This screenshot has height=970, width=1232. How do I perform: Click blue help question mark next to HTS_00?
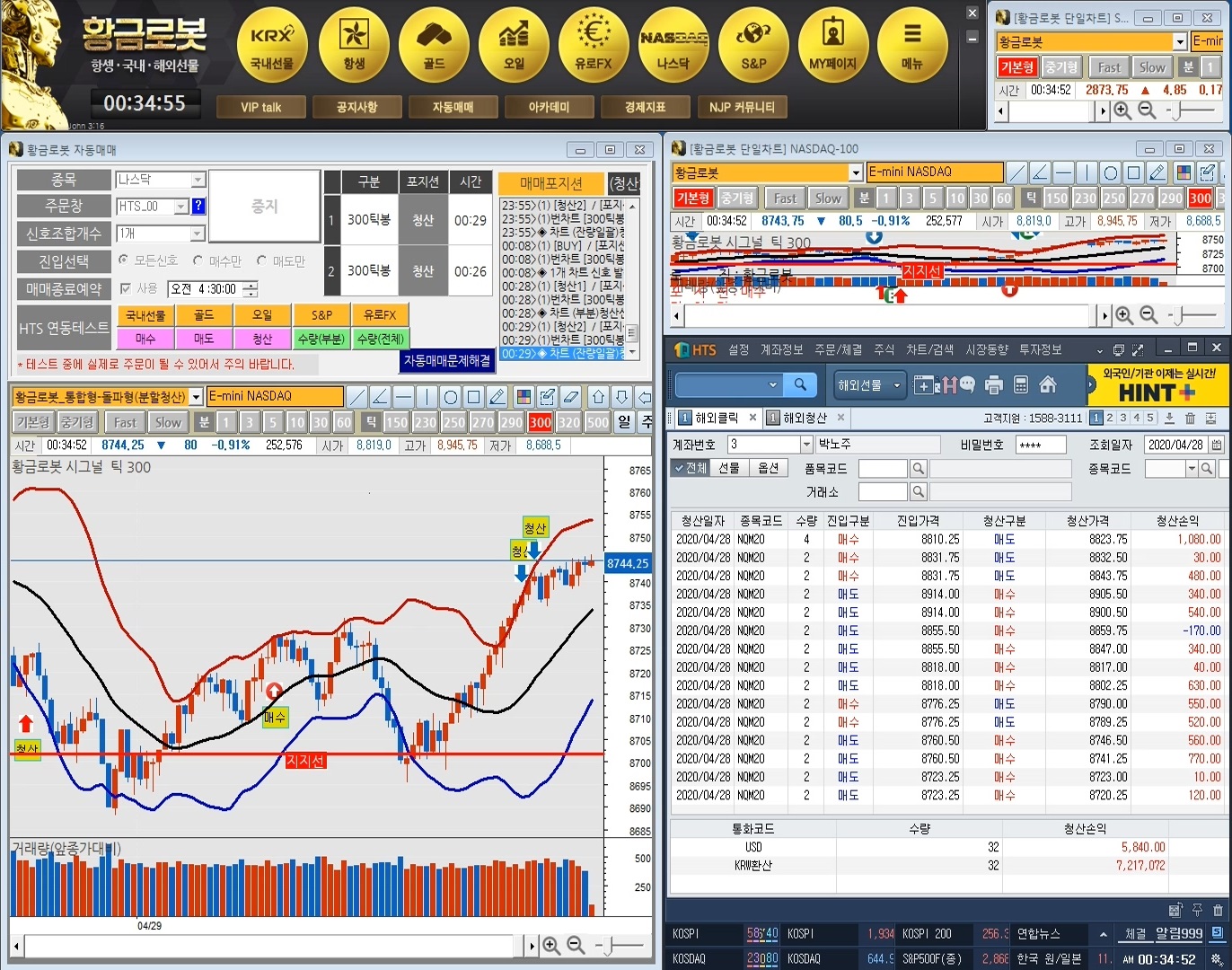(x=198, y=206)
